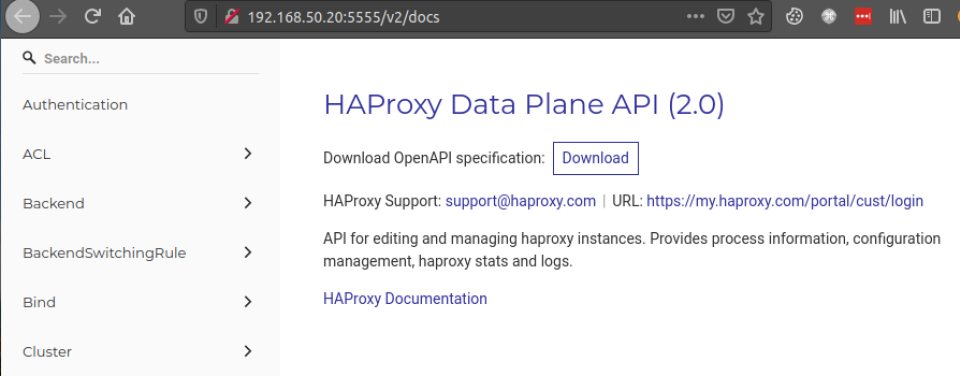Download the OpenAPI specification

tap(596, 158)
